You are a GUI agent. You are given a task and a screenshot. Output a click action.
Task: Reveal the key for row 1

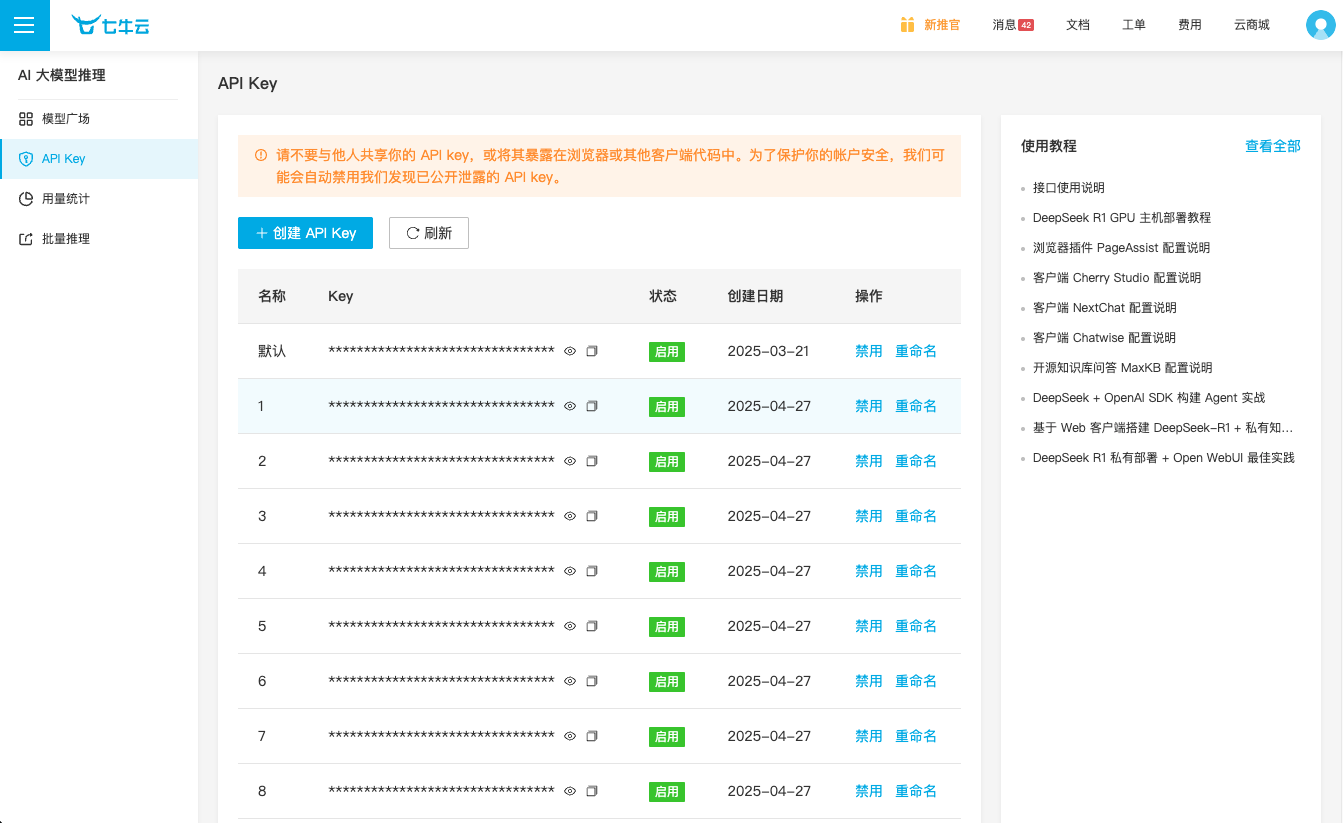[570, 406]
